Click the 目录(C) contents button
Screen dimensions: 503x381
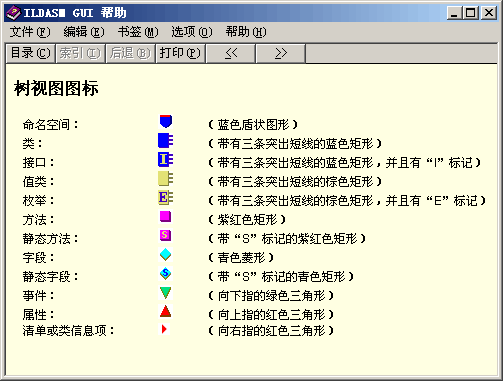(x=30, y=53)
